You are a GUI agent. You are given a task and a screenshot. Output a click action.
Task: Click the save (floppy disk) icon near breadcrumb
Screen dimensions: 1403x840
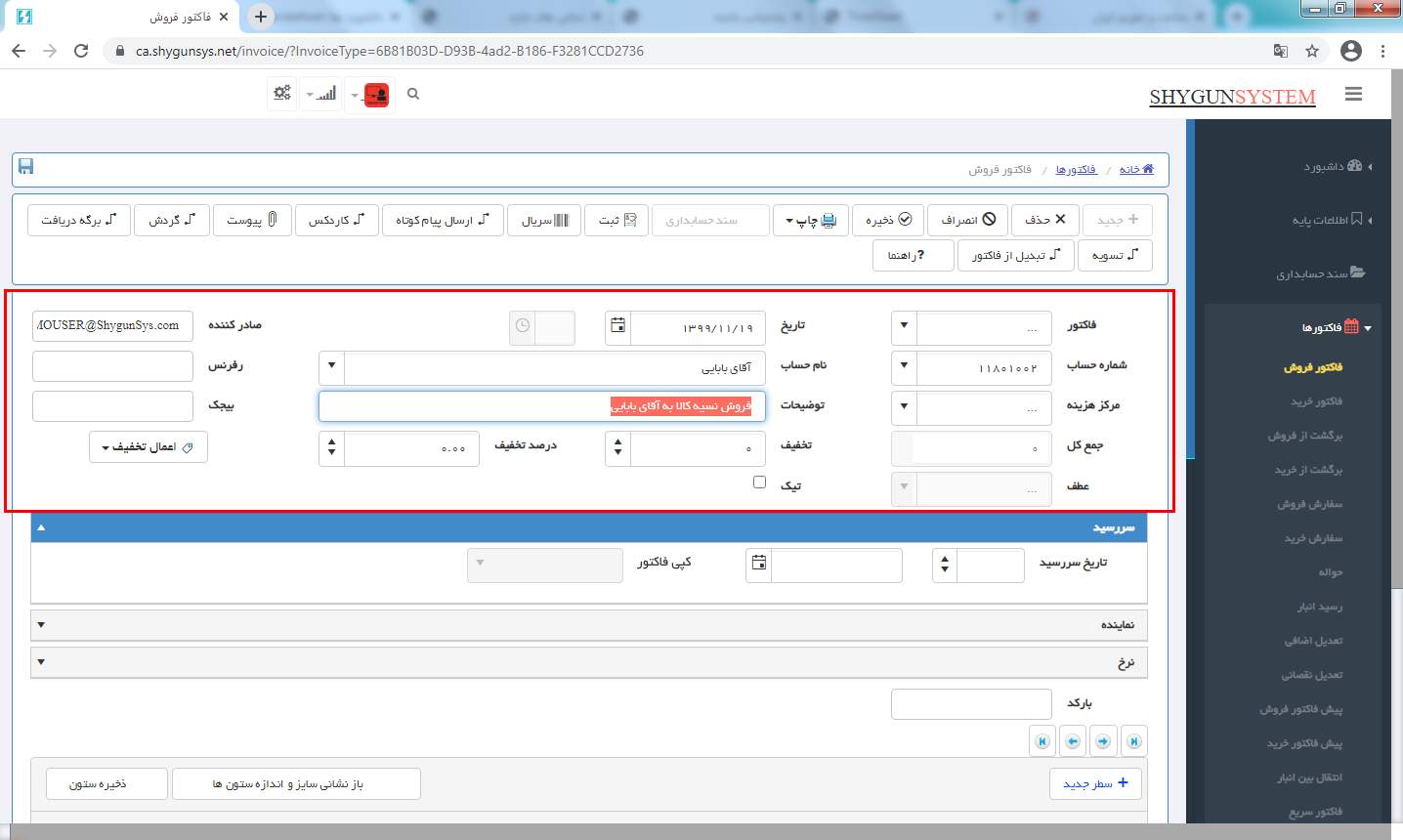point(25,166)
